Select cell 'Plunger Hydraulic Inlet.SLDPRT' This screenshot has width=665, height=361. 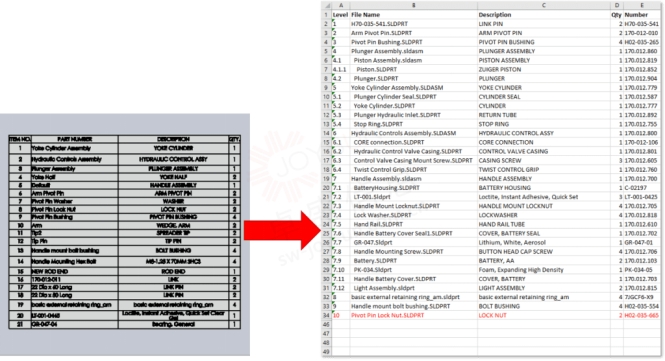pos(414,115)
